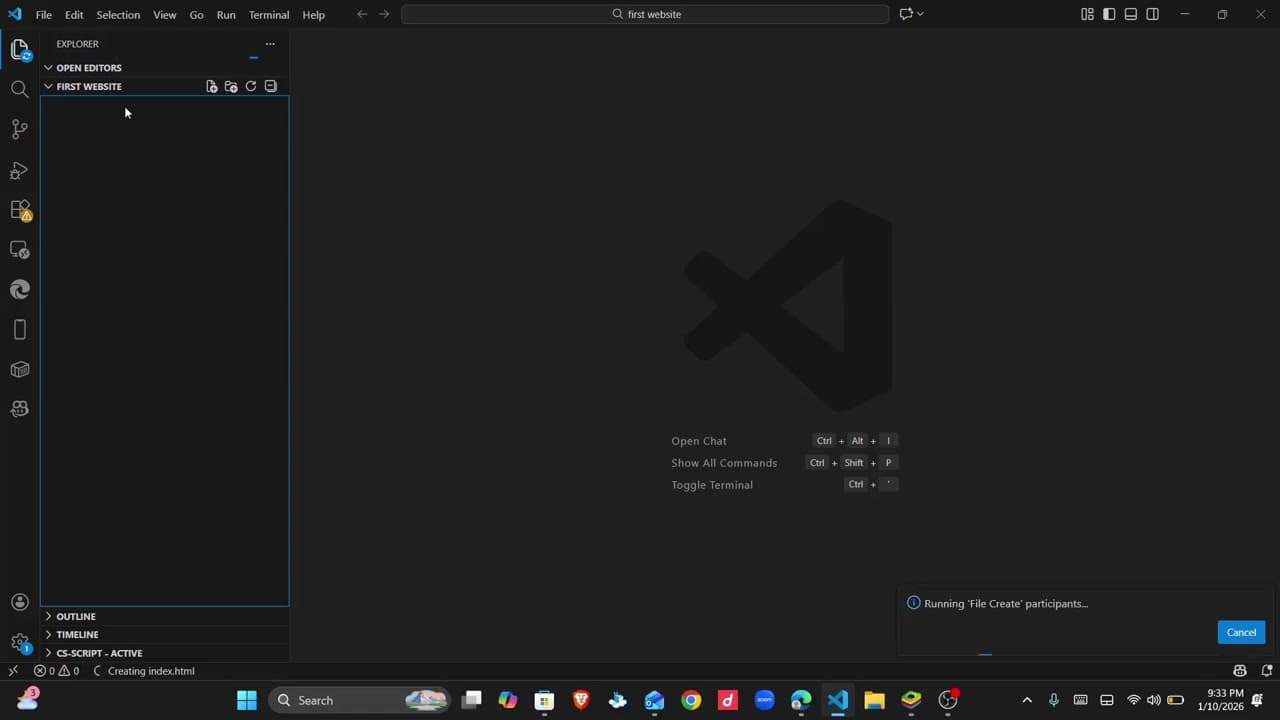
Task: Open Customize Layout options
Action: click(x=1087, y=14)
